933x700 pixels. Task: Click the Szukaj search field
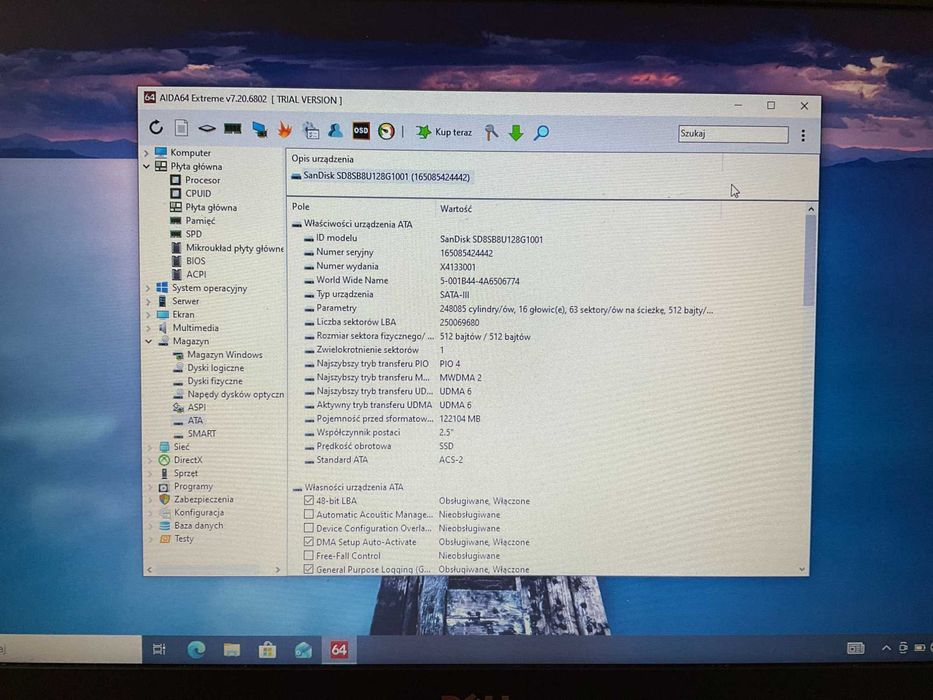click(x=733, y=134)
